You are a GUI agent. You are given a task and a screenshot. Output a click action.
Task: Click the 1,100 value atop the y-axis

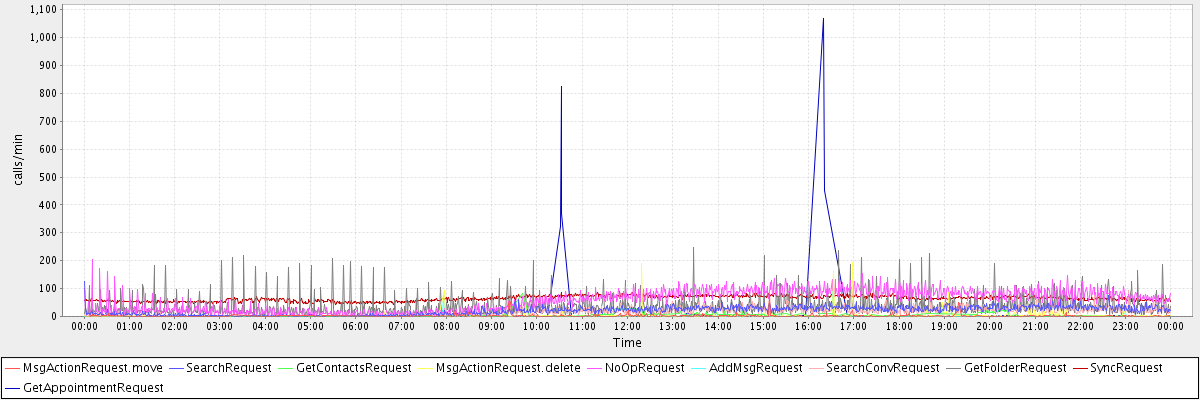coord(43,9)
